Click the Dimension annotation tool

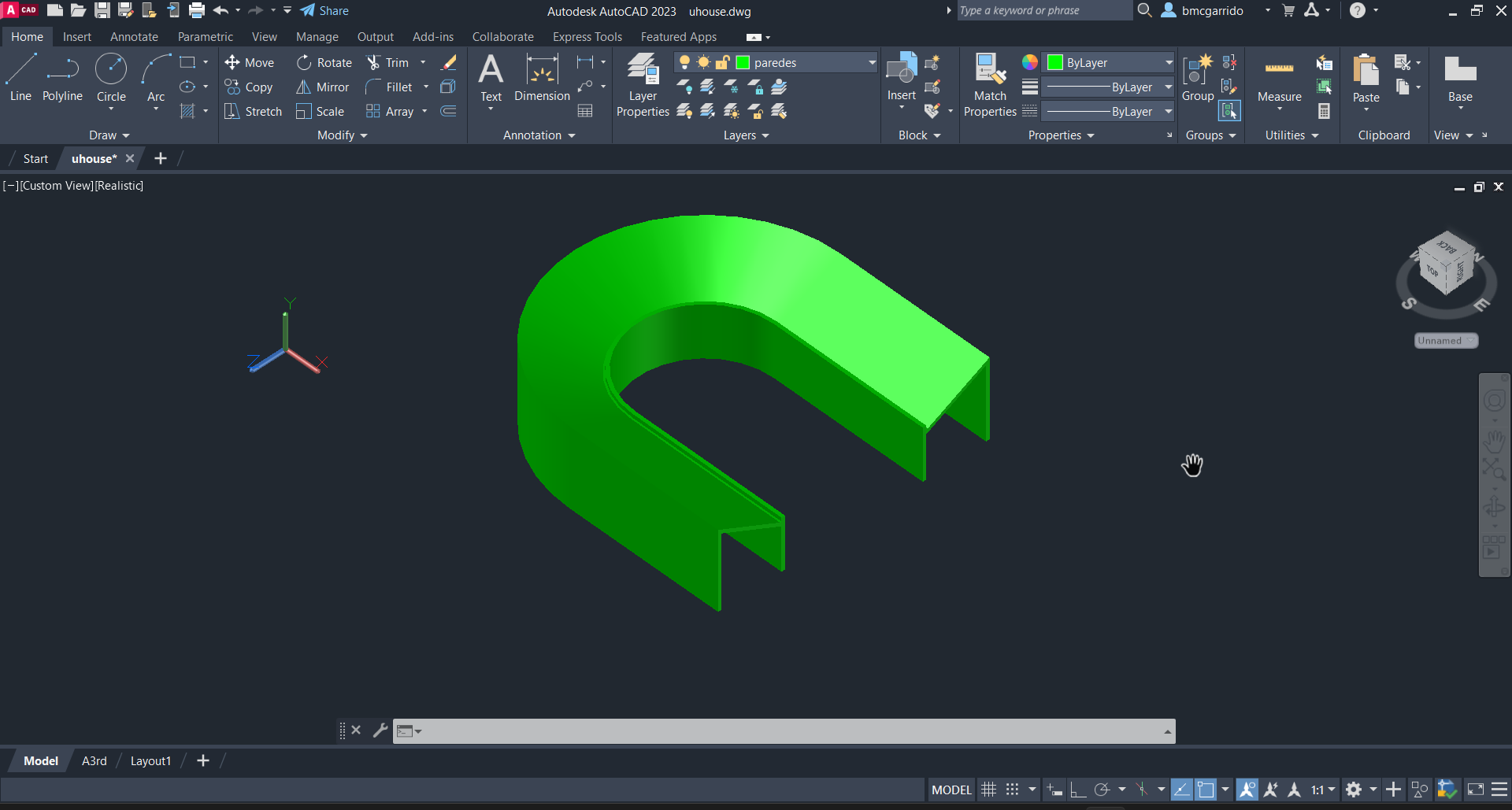point(542,77)
